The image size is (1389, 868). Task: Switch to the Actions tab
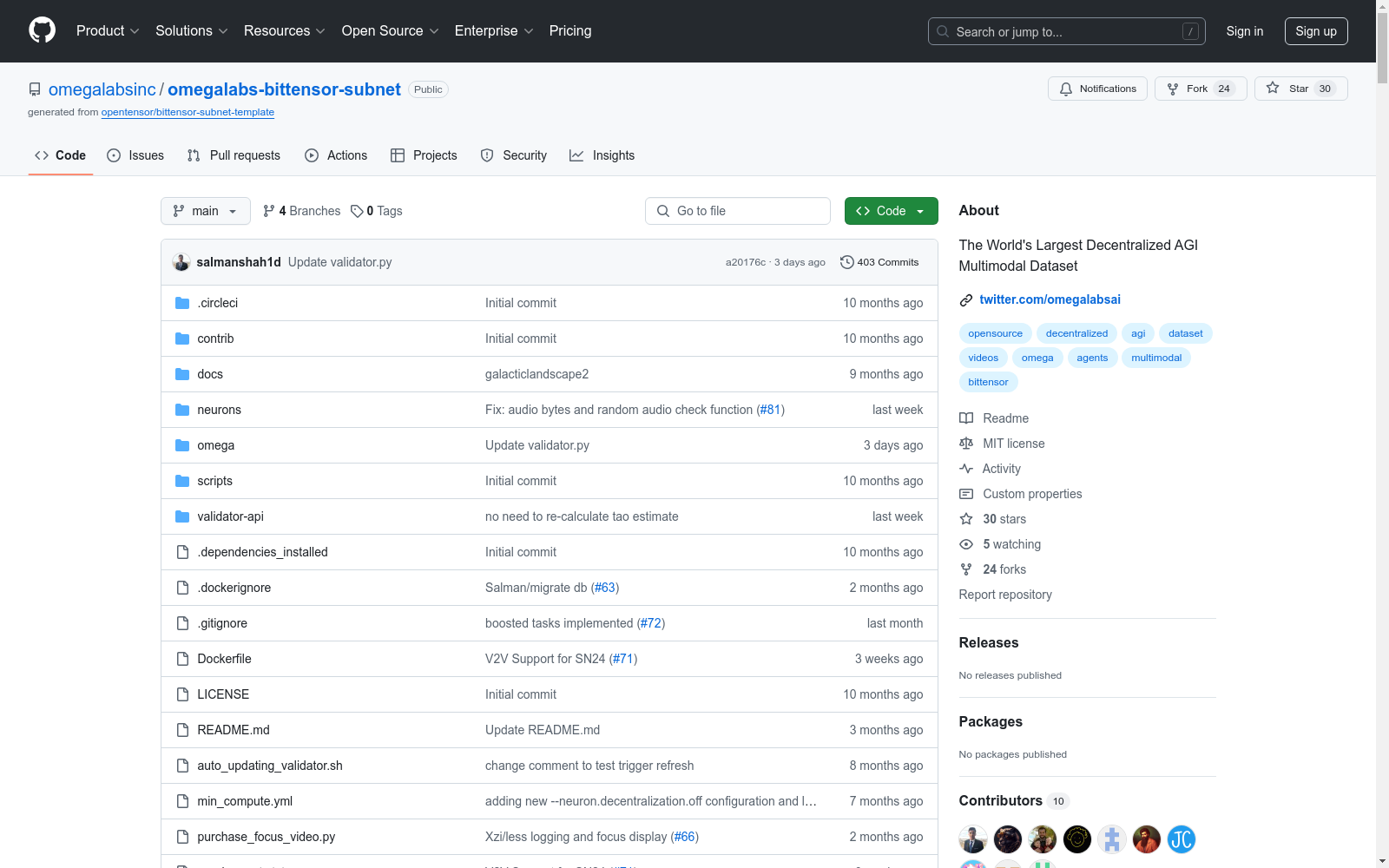336,155
